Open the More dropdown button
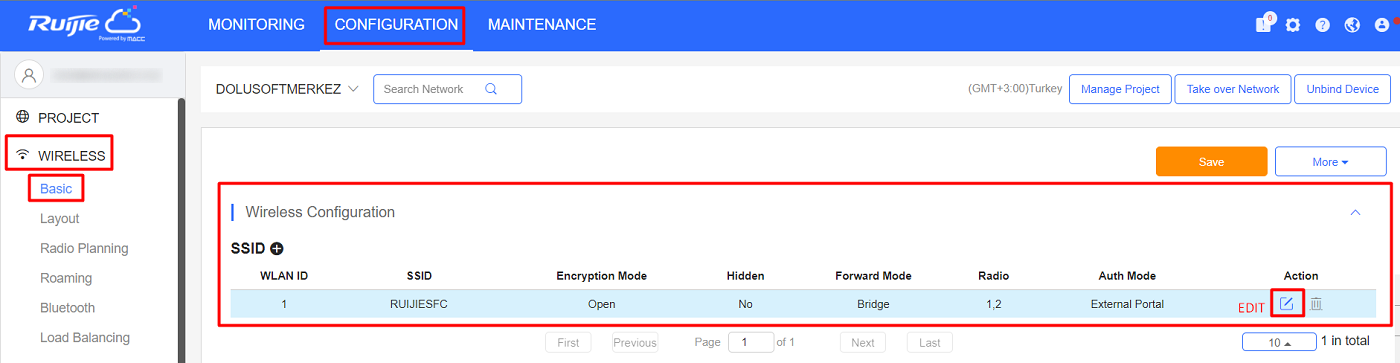 coord(1330,161)
